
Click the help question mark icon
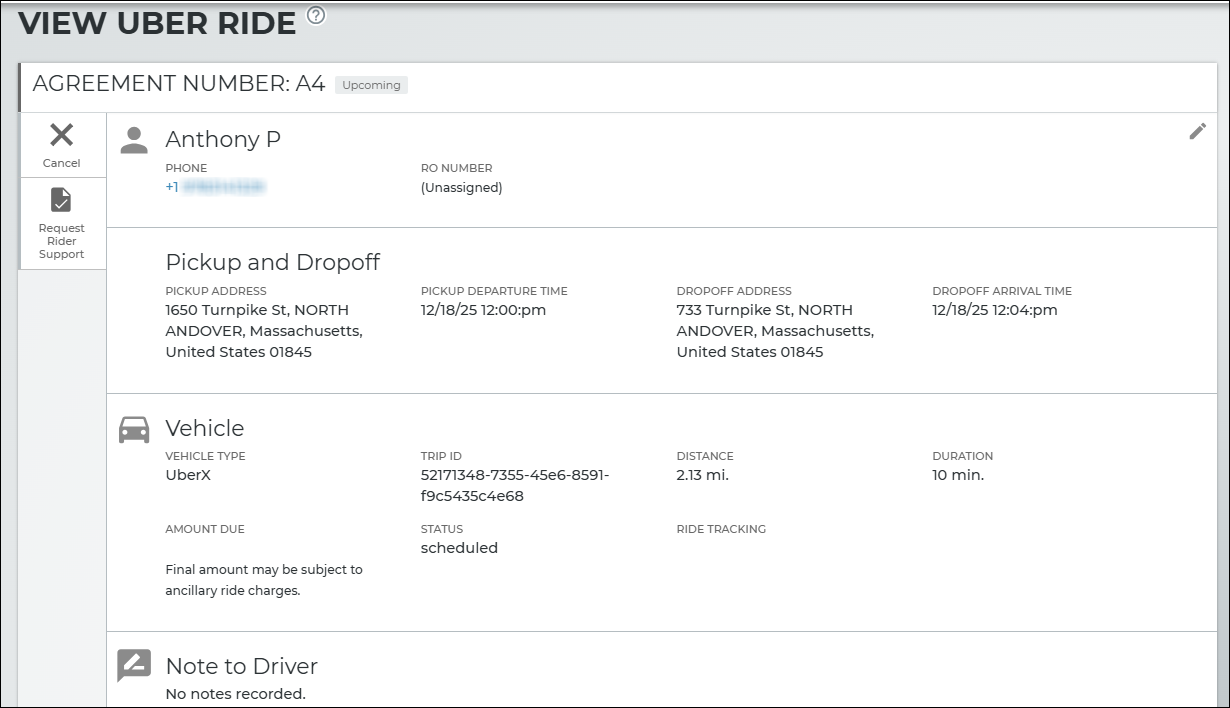(316, 15)
